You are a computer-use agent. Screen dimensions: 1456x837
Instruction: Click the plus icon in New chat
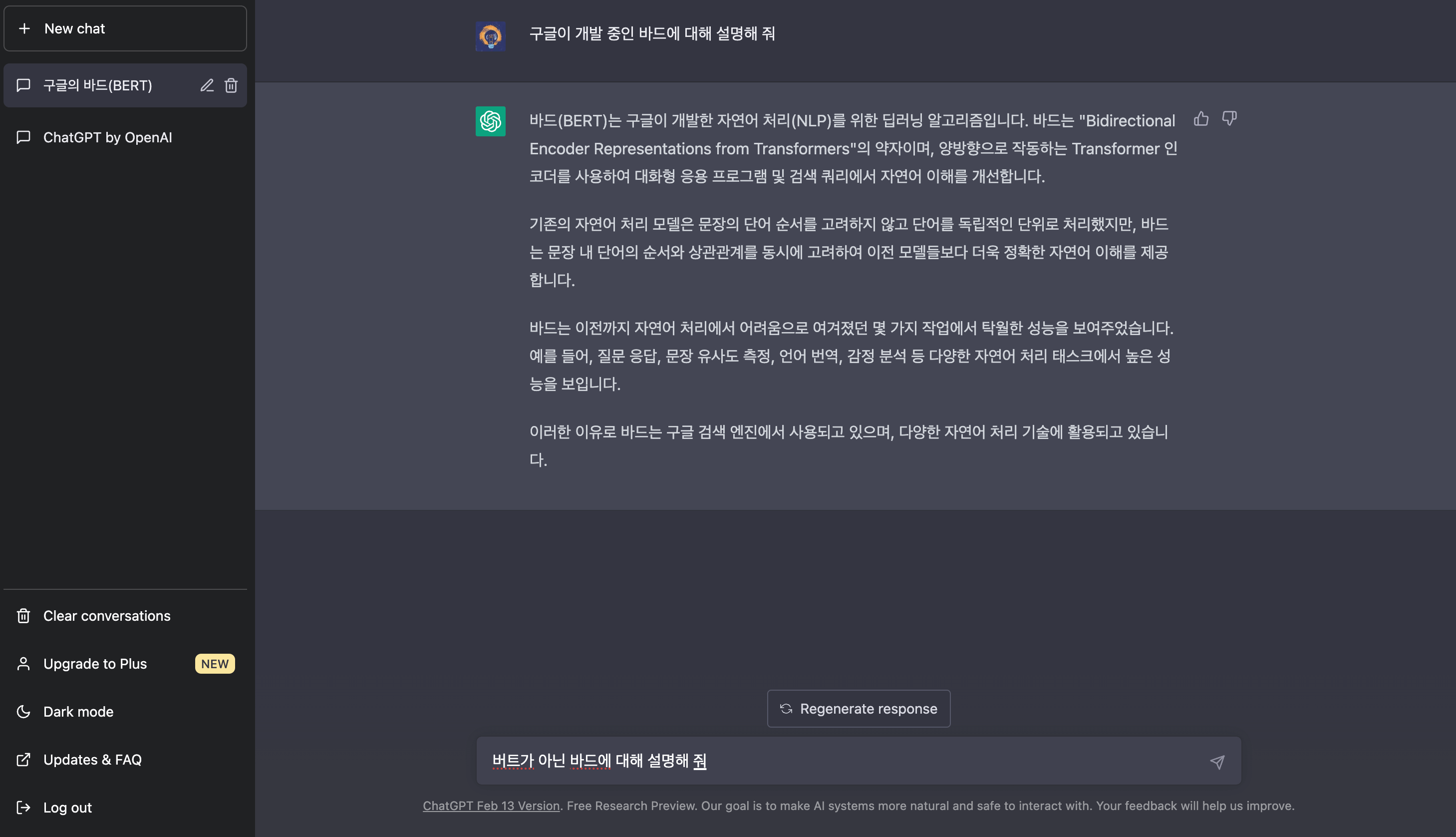(24, 28)
